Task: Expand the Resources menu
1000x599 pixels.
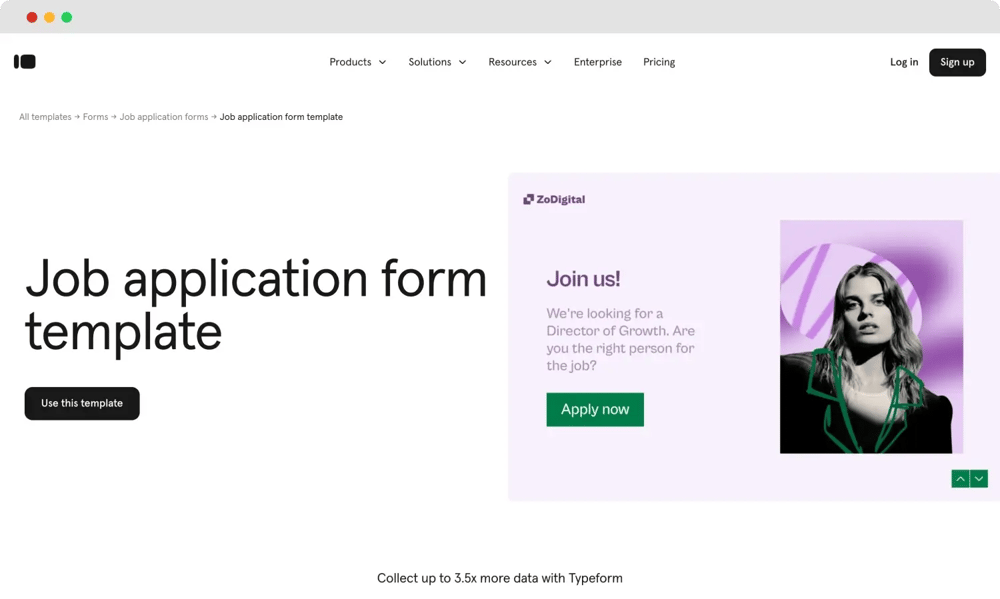Action: 519,61
